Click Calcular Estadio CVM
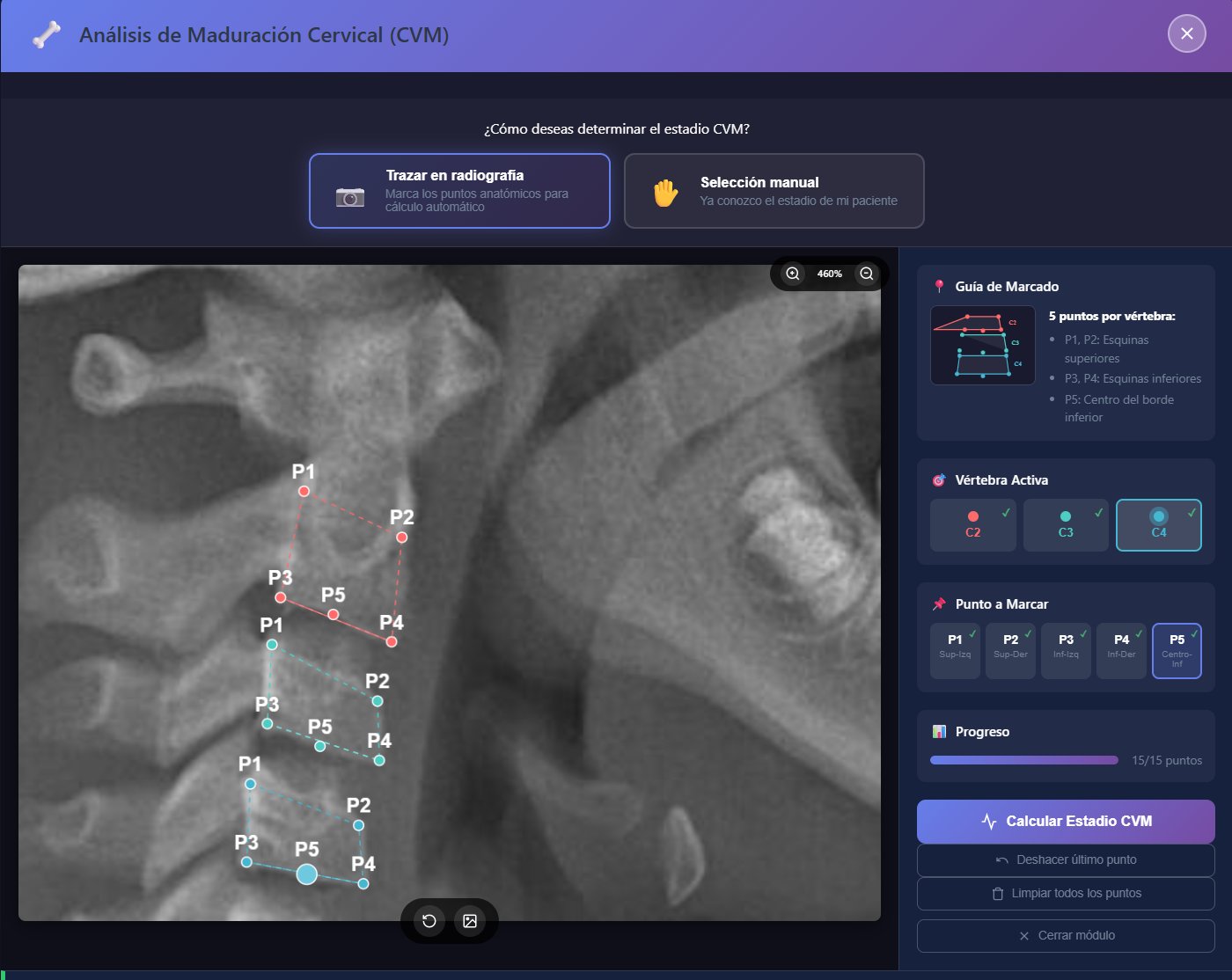The image size is (1232, 980). (x=1066, y=821)
